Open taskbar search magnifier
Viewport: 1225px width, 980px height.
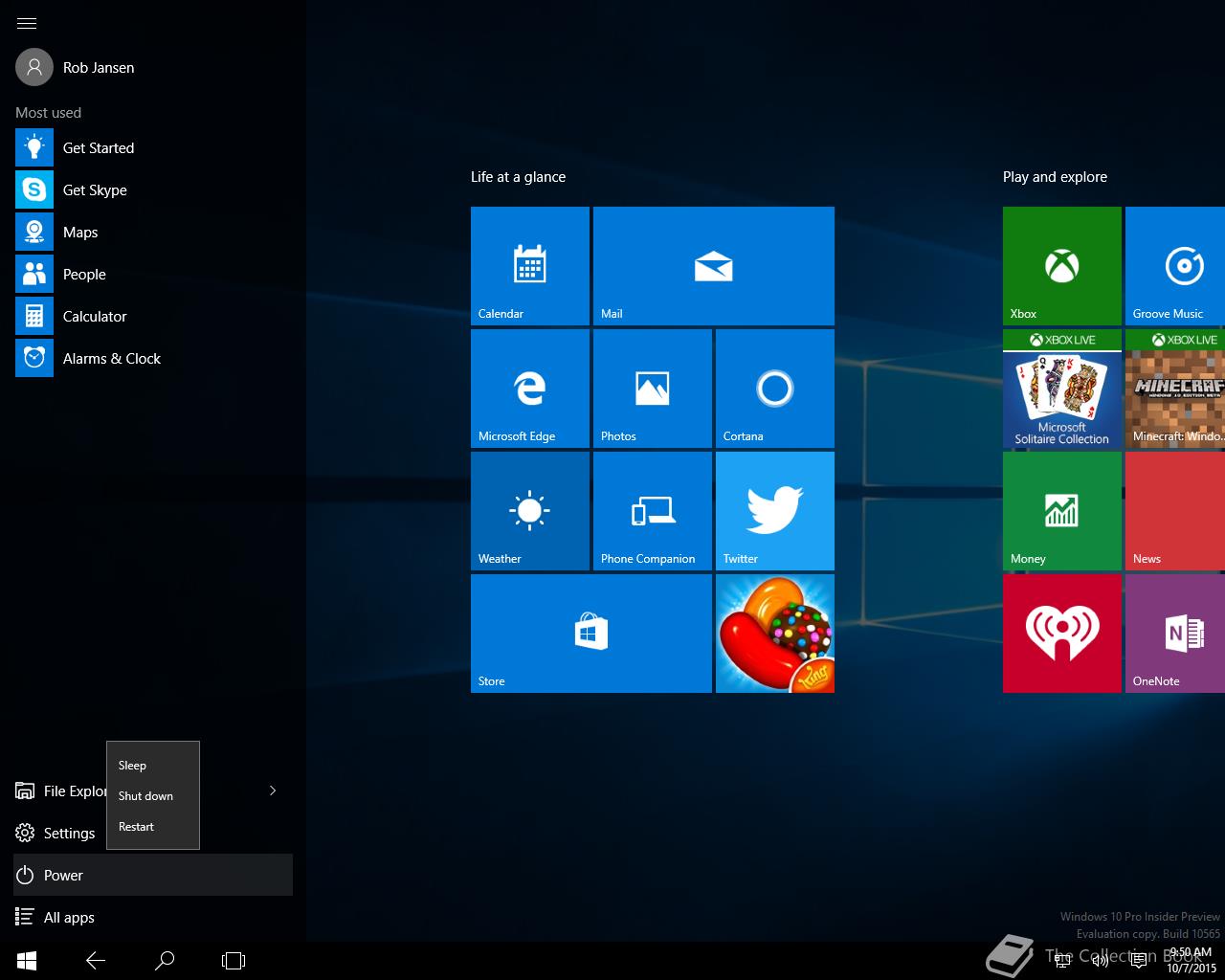click(x=165, y=960)
